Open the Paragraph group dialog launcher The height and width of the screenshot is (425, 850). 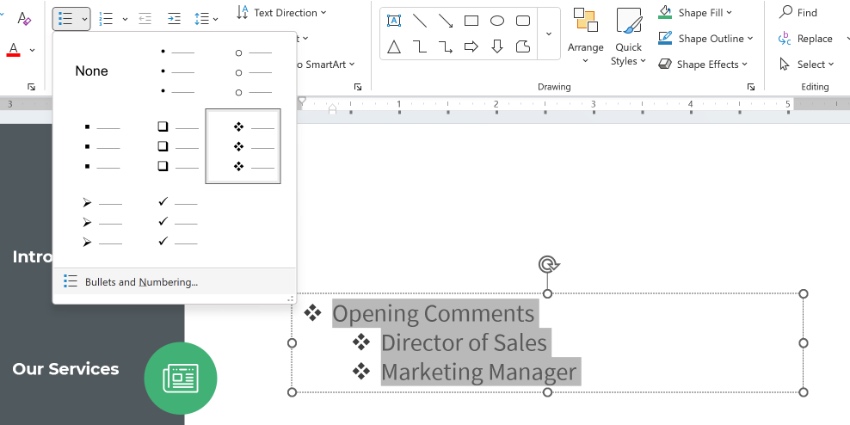(x=357, y=87)
